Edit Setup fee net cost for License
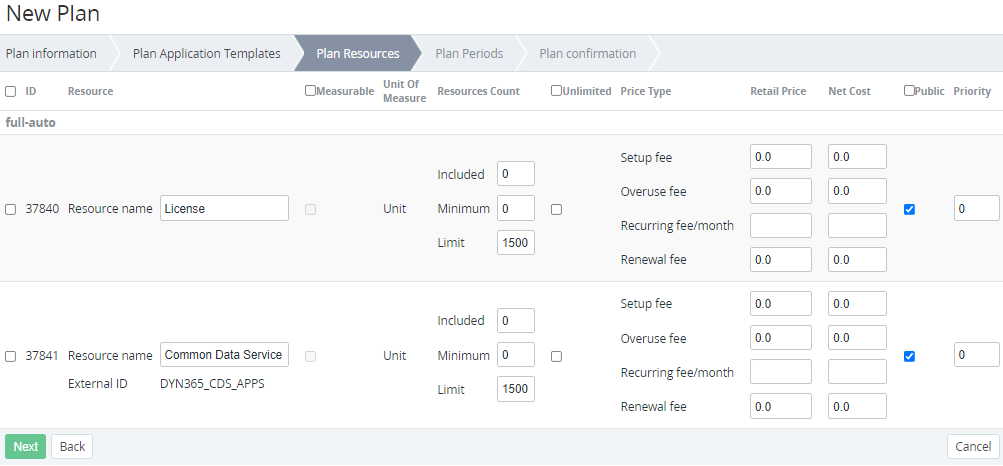Screen dimensions: 1003x466 857,157
